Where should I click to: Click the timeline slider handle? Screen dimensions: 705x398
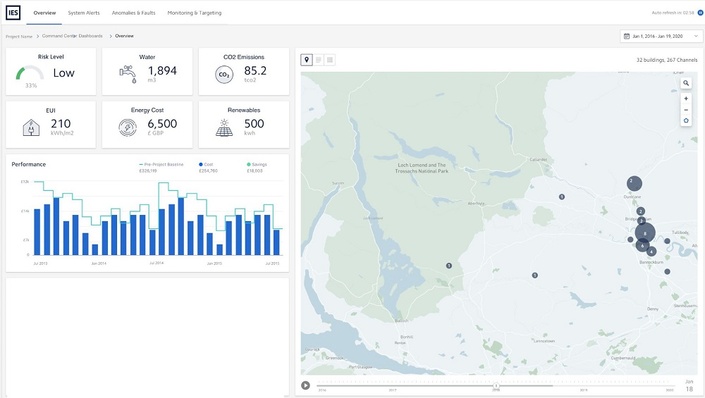click(x=496, y=385)
